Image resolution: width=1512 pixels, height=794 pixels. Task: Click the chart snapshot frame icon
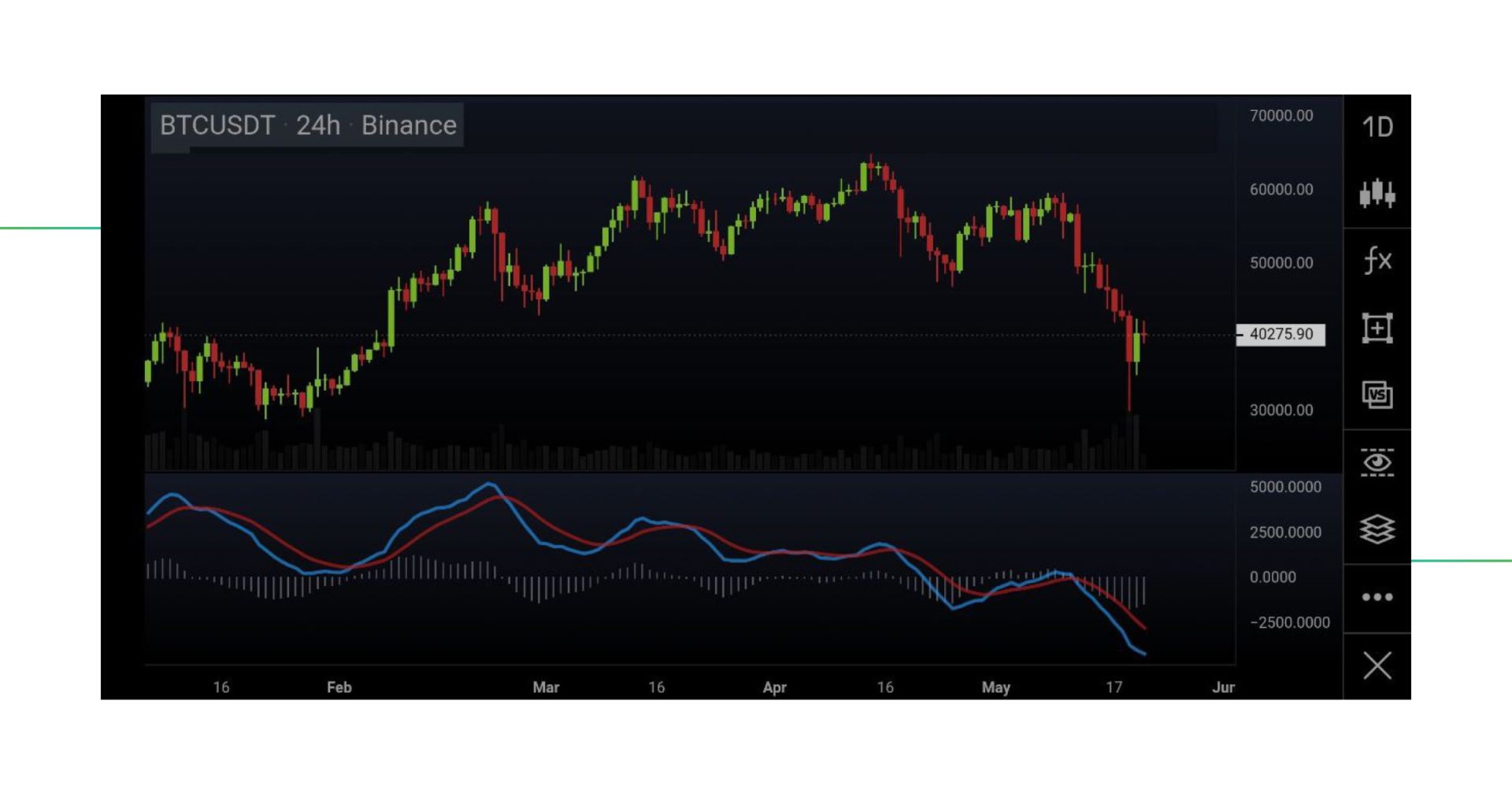[x=1377, y=327]
